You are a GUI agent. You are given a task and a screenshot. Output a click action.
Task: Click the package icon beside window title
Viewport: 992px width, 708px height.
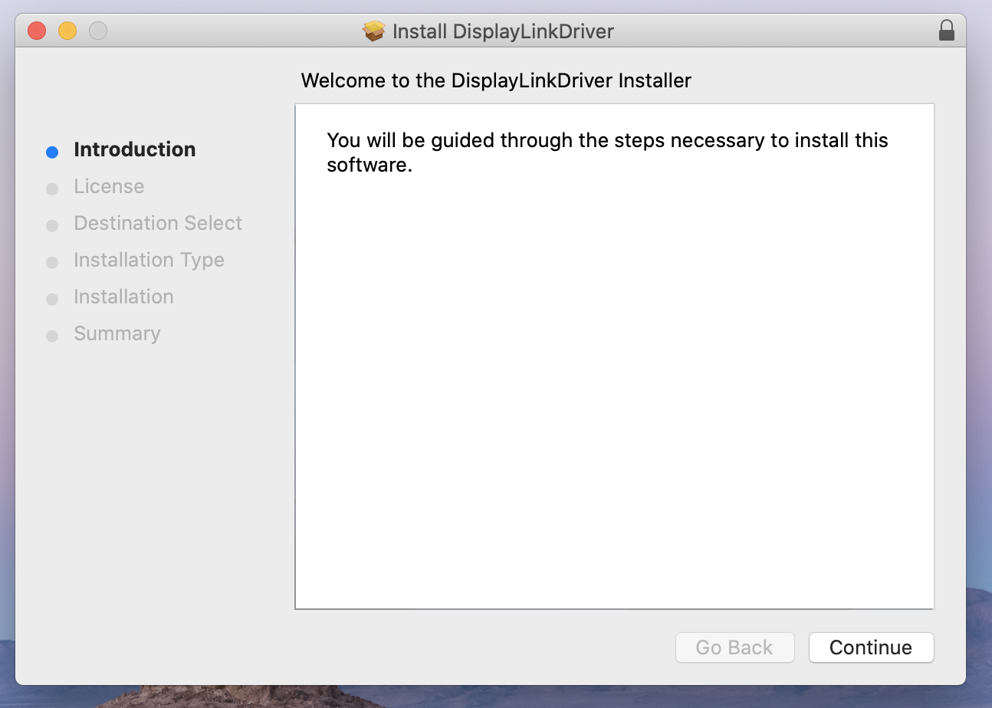click(373, 31)
